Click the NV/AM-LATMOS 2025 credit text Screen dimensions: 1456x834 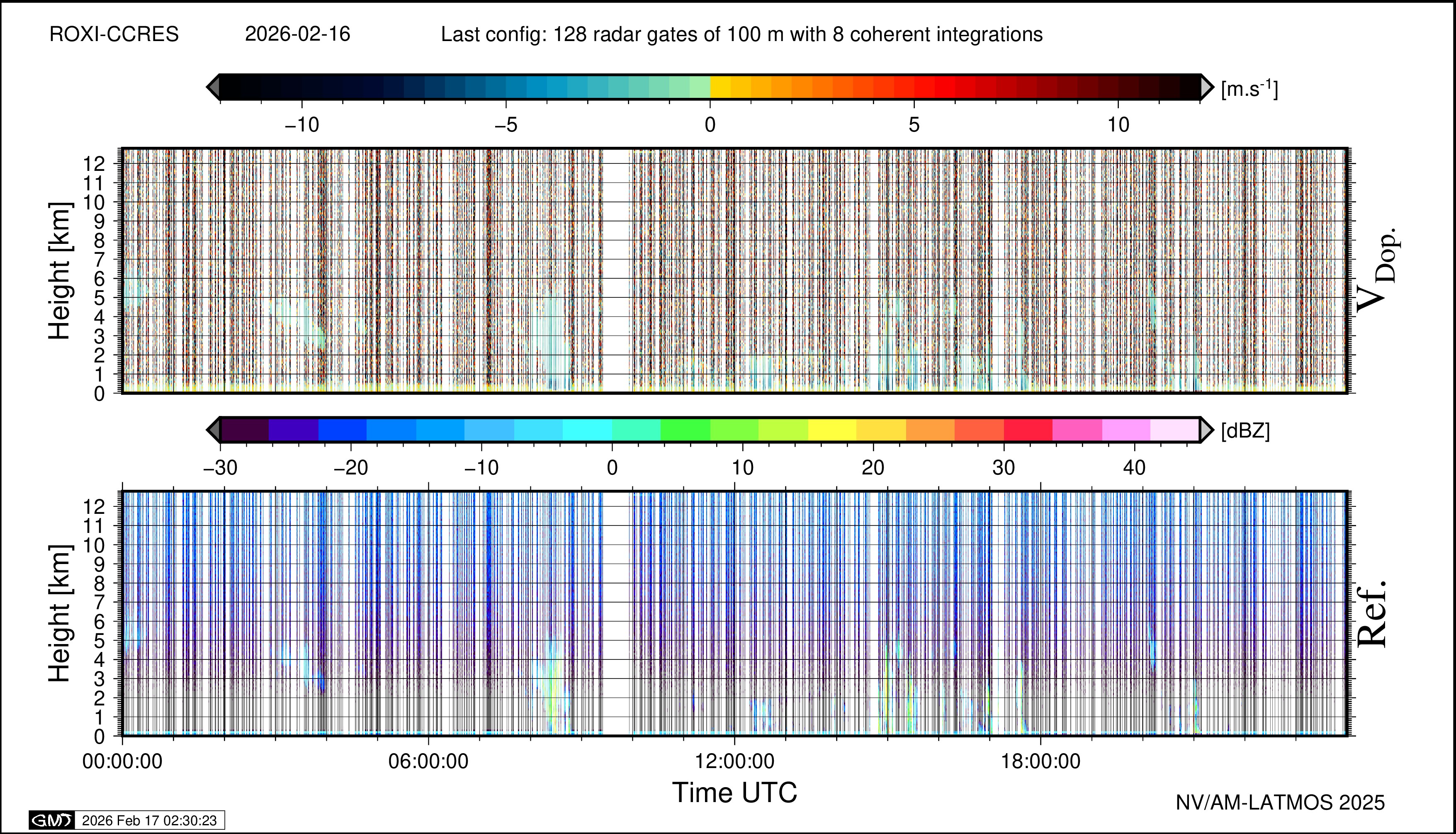click(1280, 802)
